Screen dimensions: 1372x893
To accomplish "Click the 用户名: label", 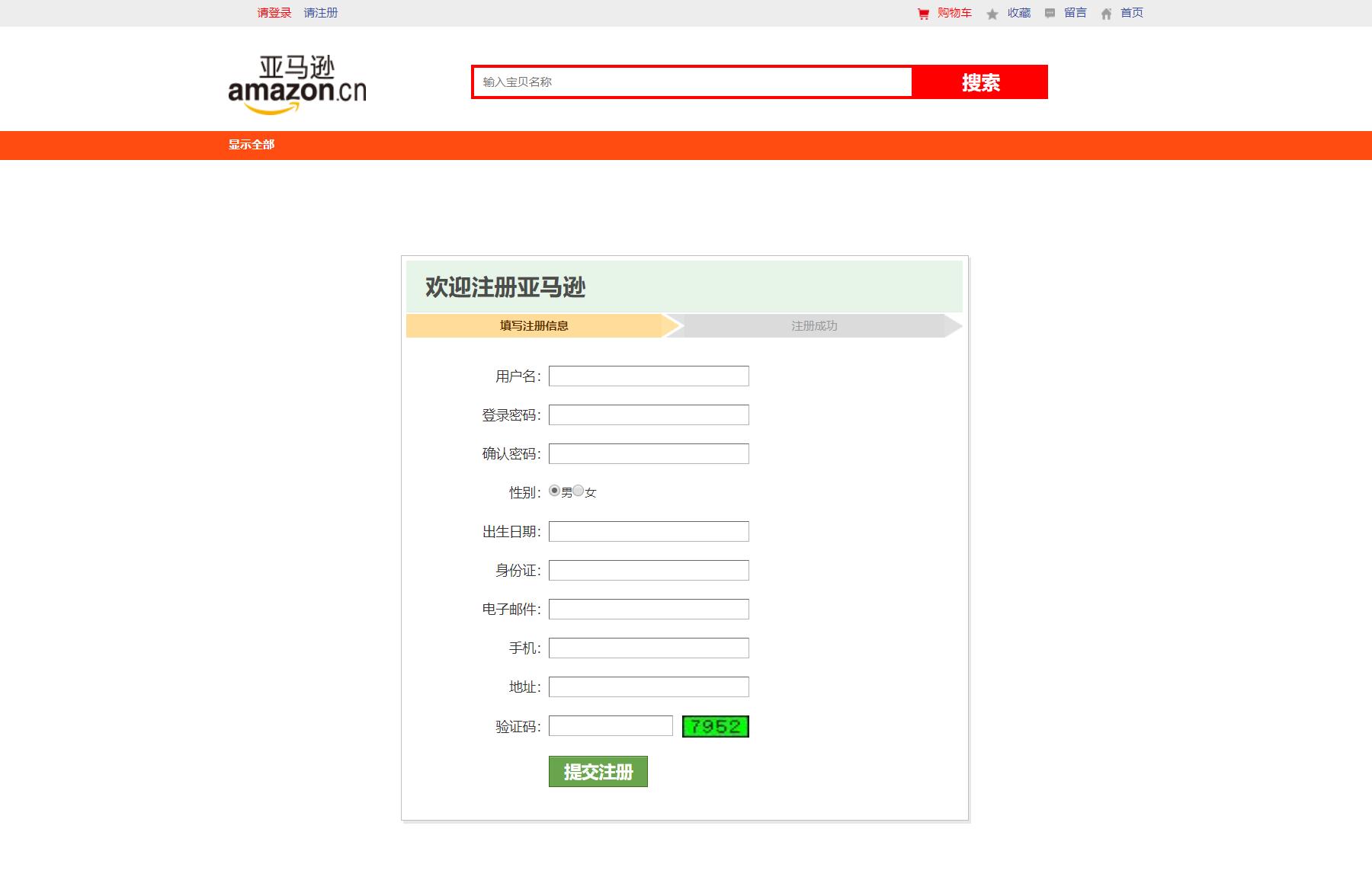I will 518,376.
